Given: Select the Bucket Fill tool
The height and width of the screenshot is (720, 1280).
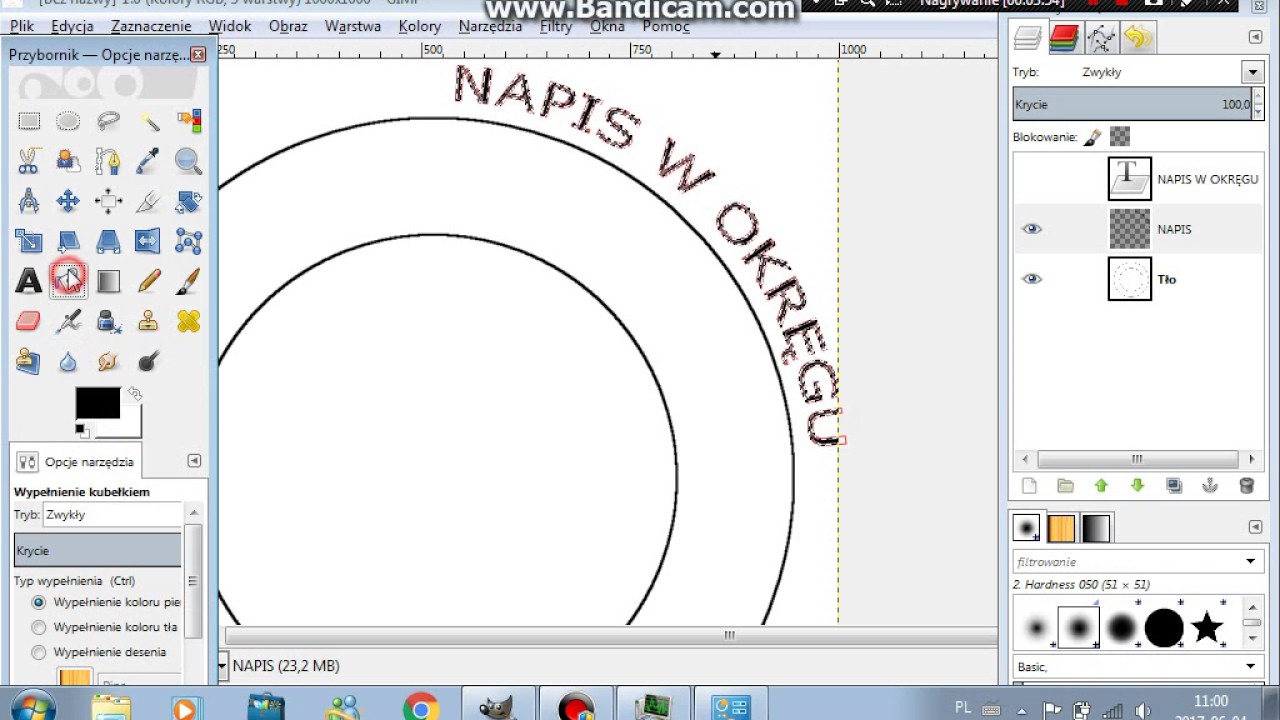Looking at the screenshot, I should coord(68,281).
